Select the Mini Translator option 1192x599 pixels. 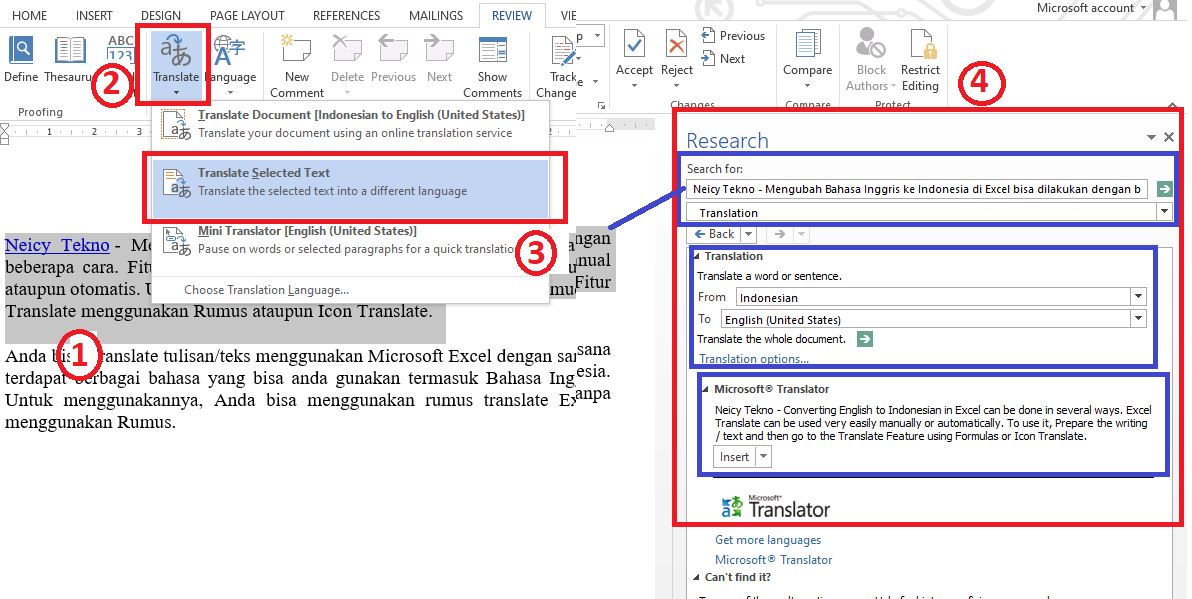click(x=350, y=240)
